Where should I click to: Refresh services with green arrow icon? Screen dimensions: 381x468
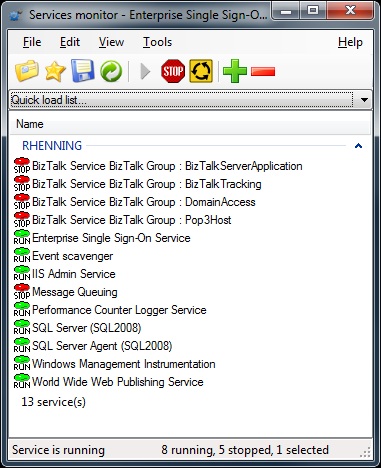point(111,71)
